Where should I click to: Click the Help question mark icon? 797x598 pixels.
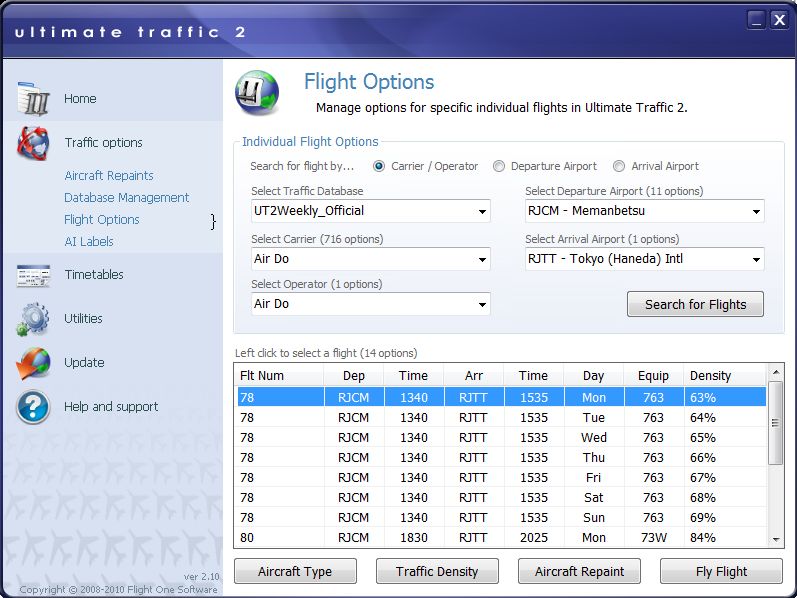(33, 407)
